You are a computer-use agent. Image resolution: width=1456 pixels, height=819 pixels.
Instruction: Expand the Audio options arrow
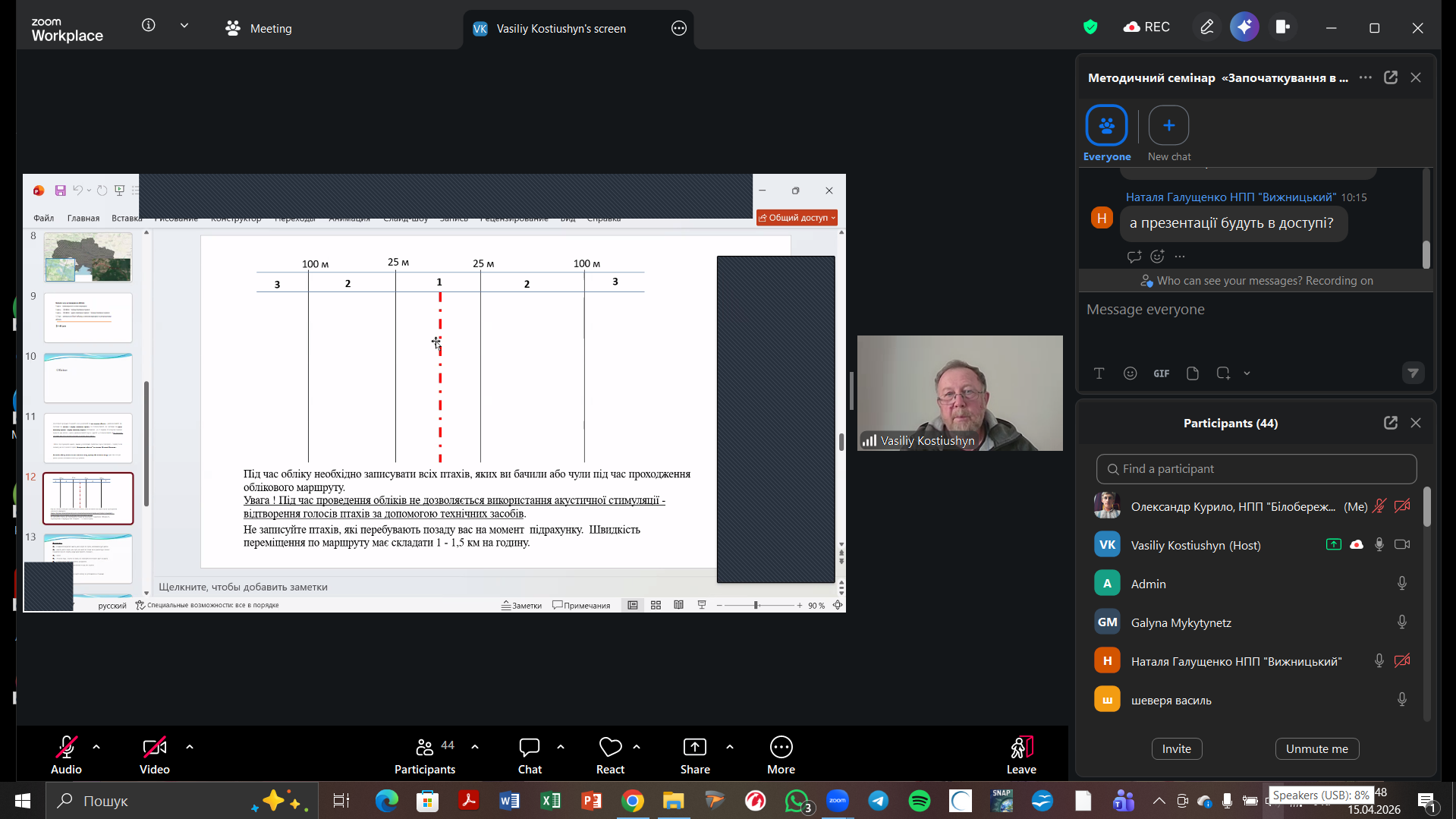tap(96, 747)
